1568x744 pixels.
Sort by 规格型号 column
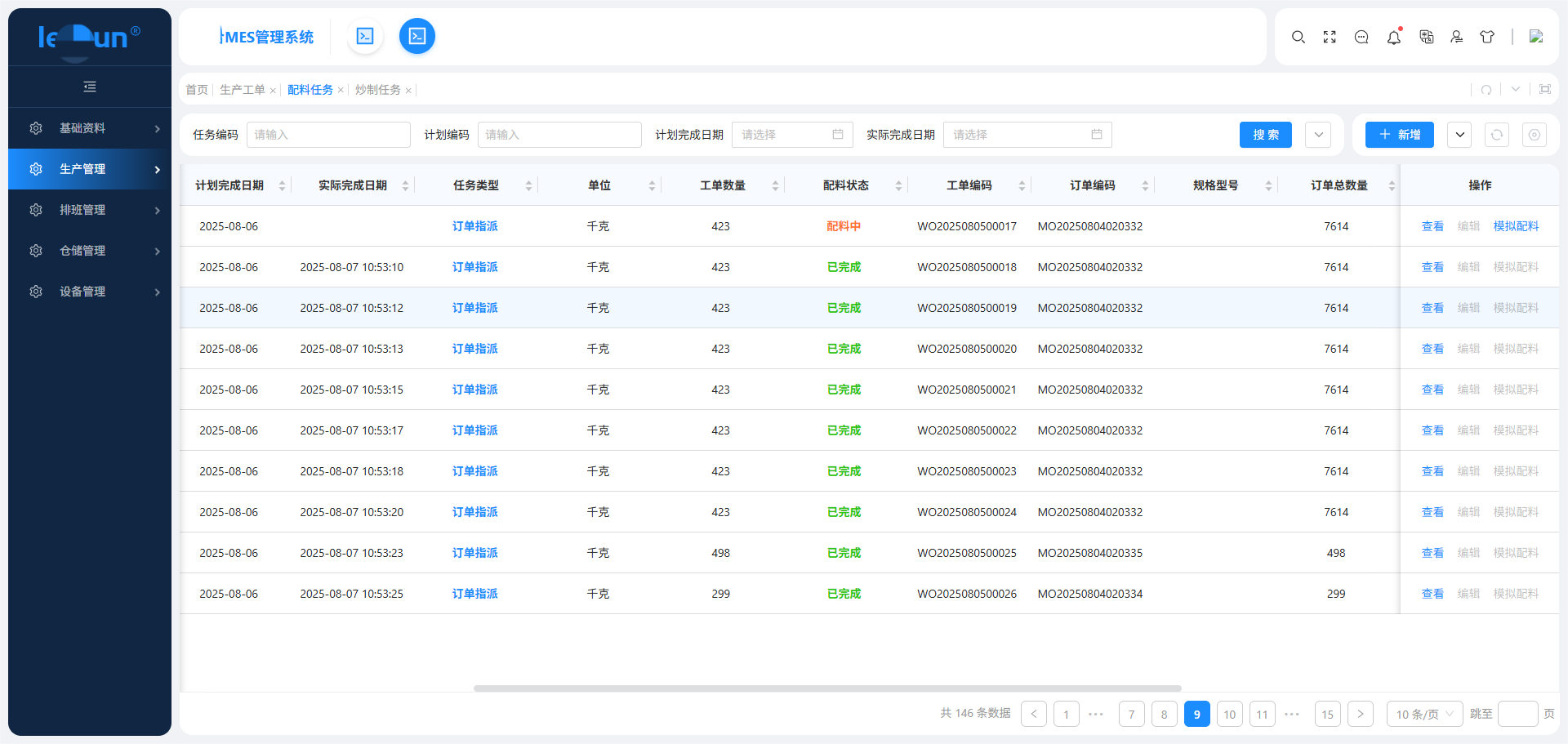coord(1268,185)
